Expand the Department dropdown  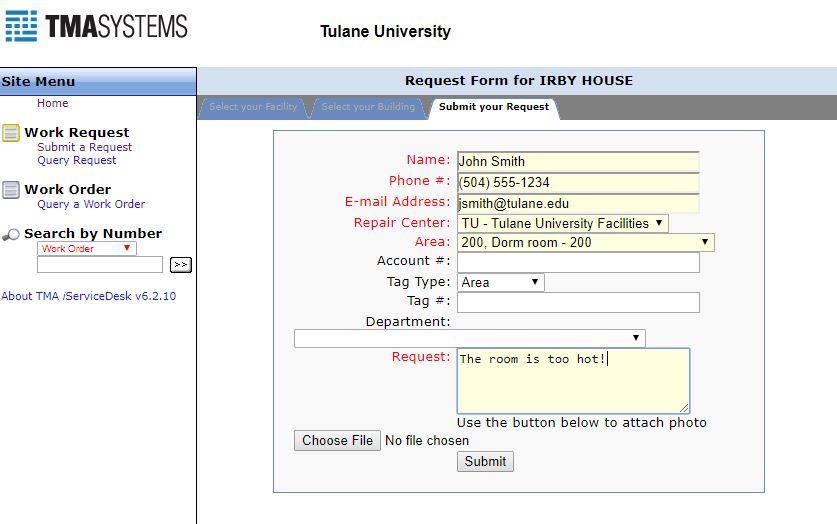point(470,338)
